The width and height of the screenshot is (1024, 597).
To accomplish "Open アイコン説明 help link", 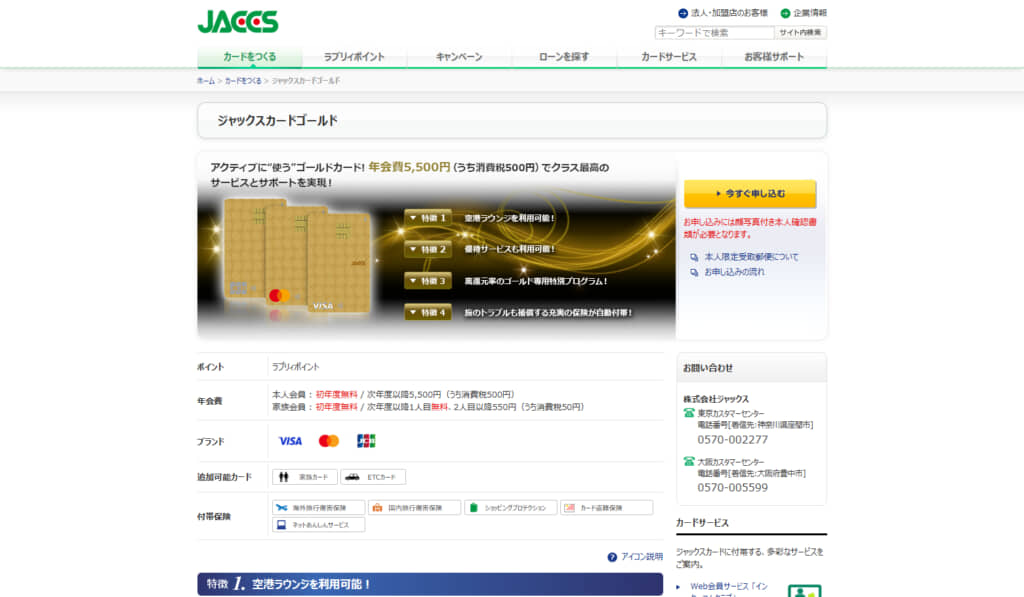I will tap(641, 557).
